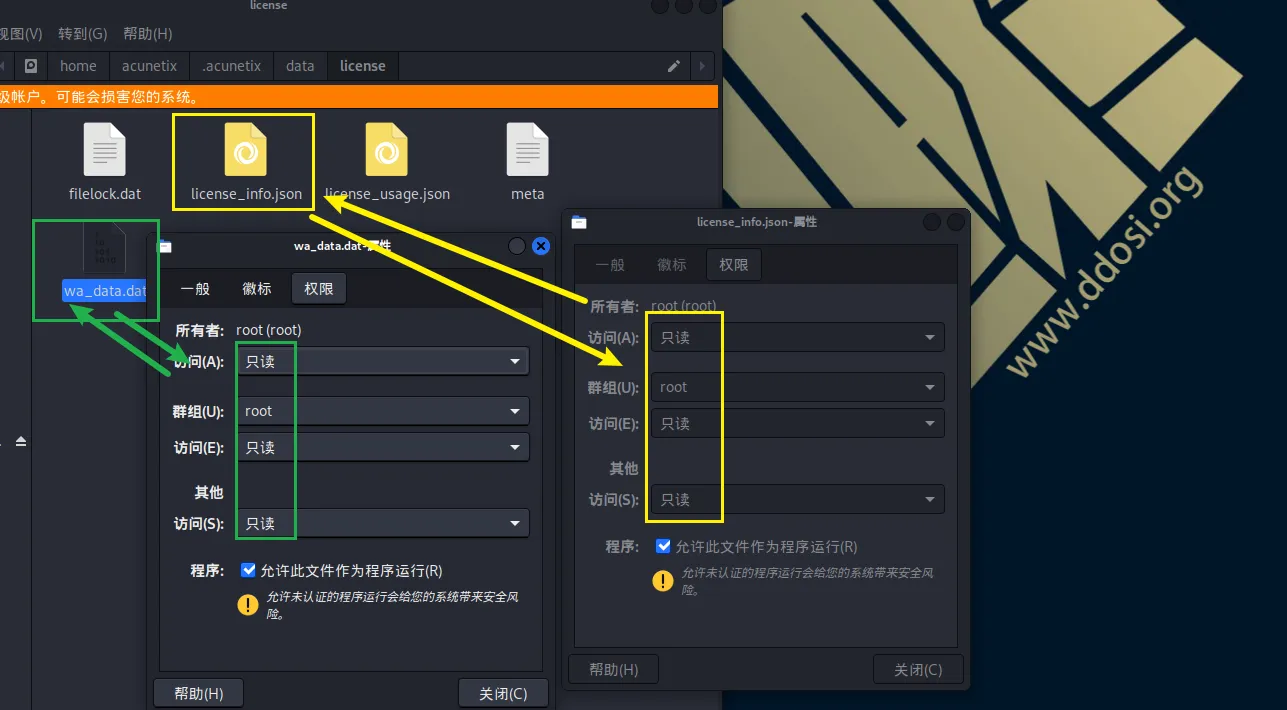Viewport: 1287px width, 710px height.
Task: Switch to 一般 tab in license_info.json properties
Action: click(x=610, y=265)
